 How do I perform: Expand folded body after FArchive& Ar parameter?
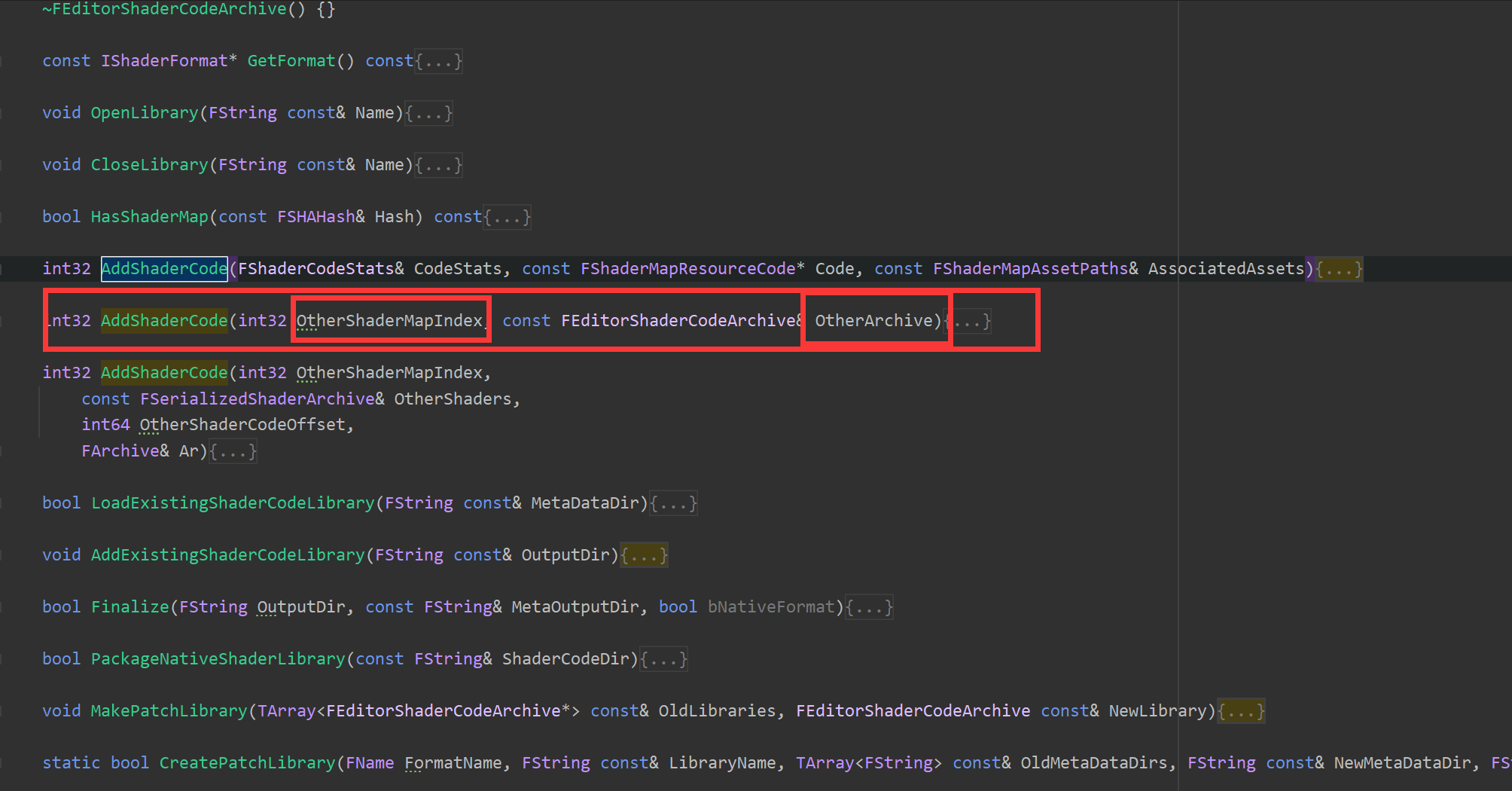pyautogui.click(x=233, y=451)
